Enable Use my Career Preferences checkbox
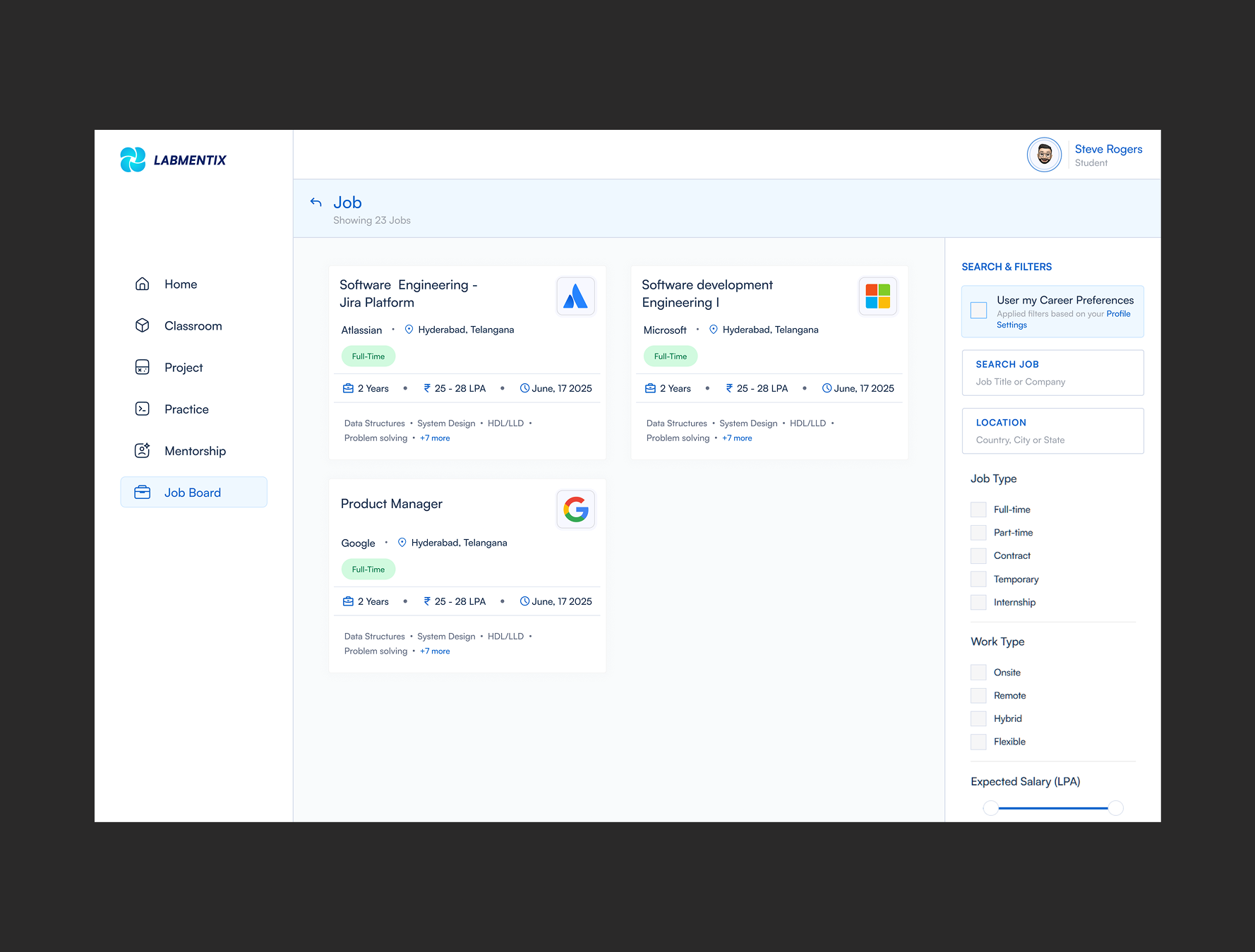The width and height of the screenshot is (1255, 952). point(978,310)
